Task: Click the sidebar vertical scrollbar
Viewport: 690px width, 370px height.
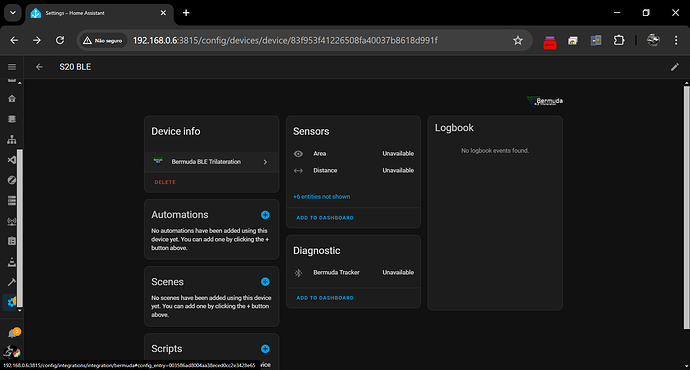Action: [20, 227]
